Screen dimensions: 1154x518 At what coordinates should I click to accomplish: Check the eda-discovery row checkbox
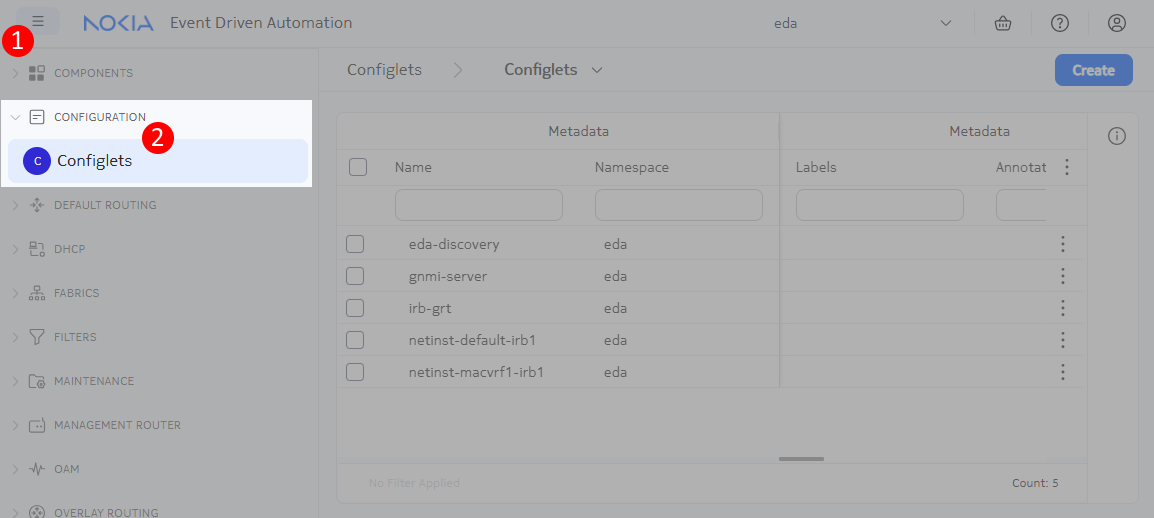click(355, 244)
